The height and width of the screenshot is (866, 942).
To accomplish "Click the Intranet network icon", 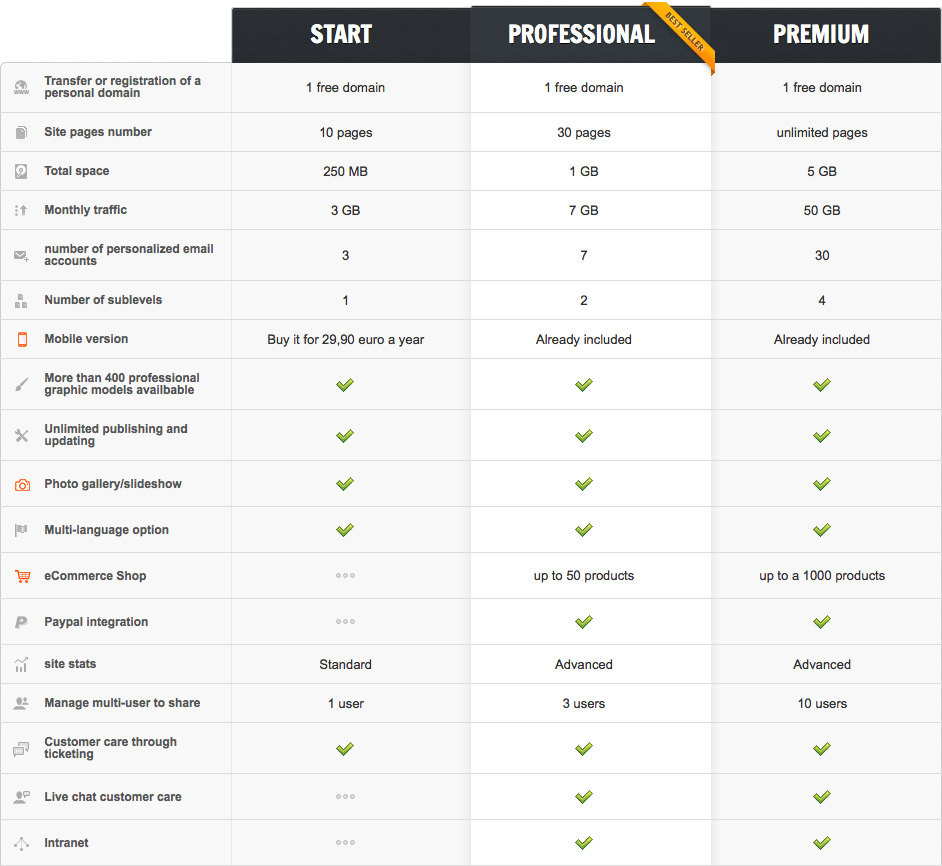I will pyautogui.click(x=21, y=843).
